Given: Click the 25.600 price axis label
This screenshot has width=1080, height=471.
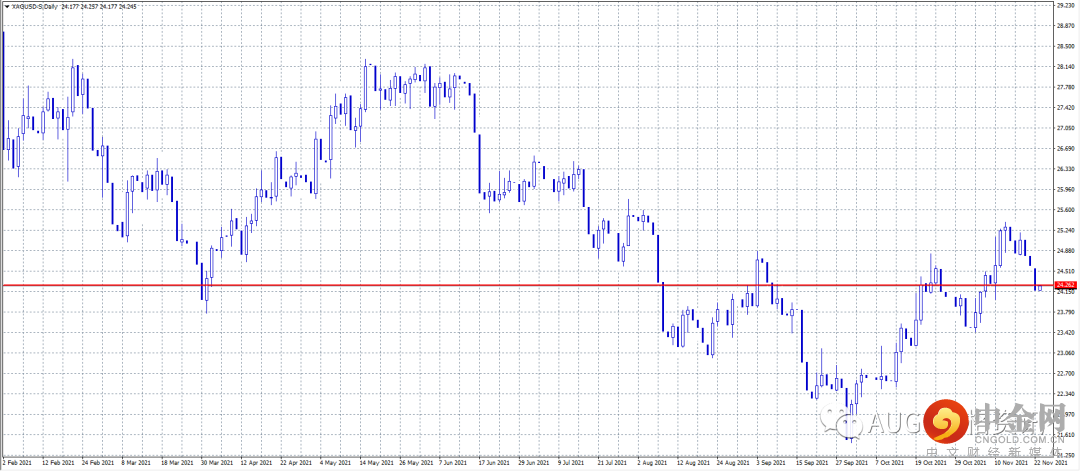Looking at the screenshot, I should (x=1068, y=210).
